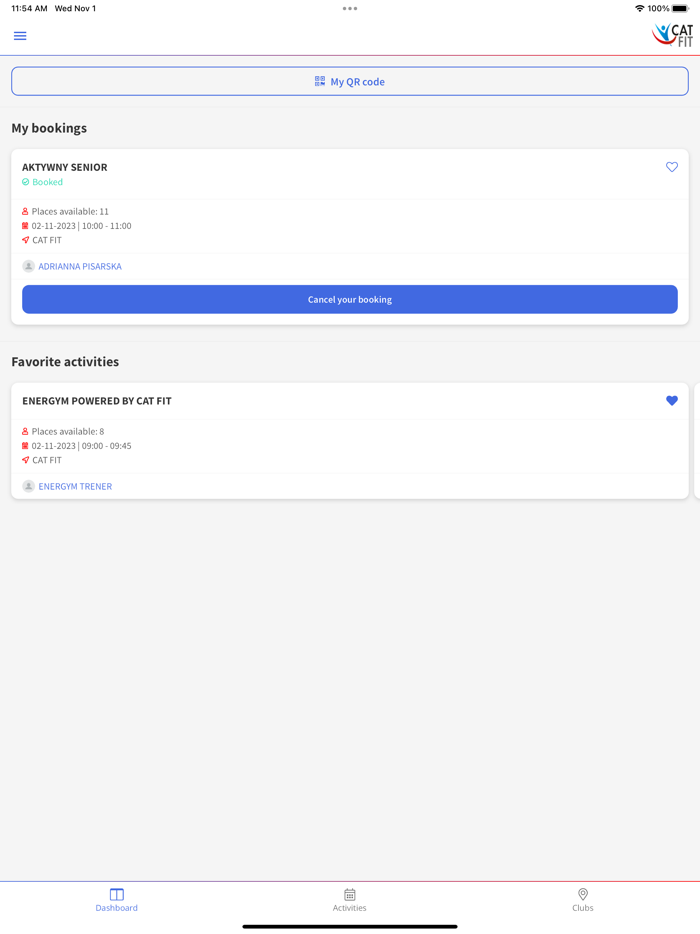Image resolution: width=700 pixels, height=934 pixels.
Task: Tap the QR code icon
Action: [x=320, y=81]
